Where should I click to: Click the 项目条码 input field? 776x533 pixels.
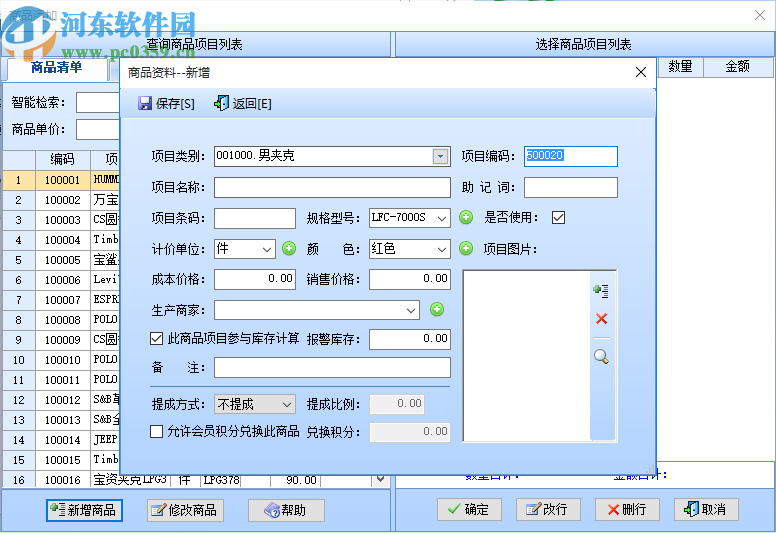coord(255,218)
